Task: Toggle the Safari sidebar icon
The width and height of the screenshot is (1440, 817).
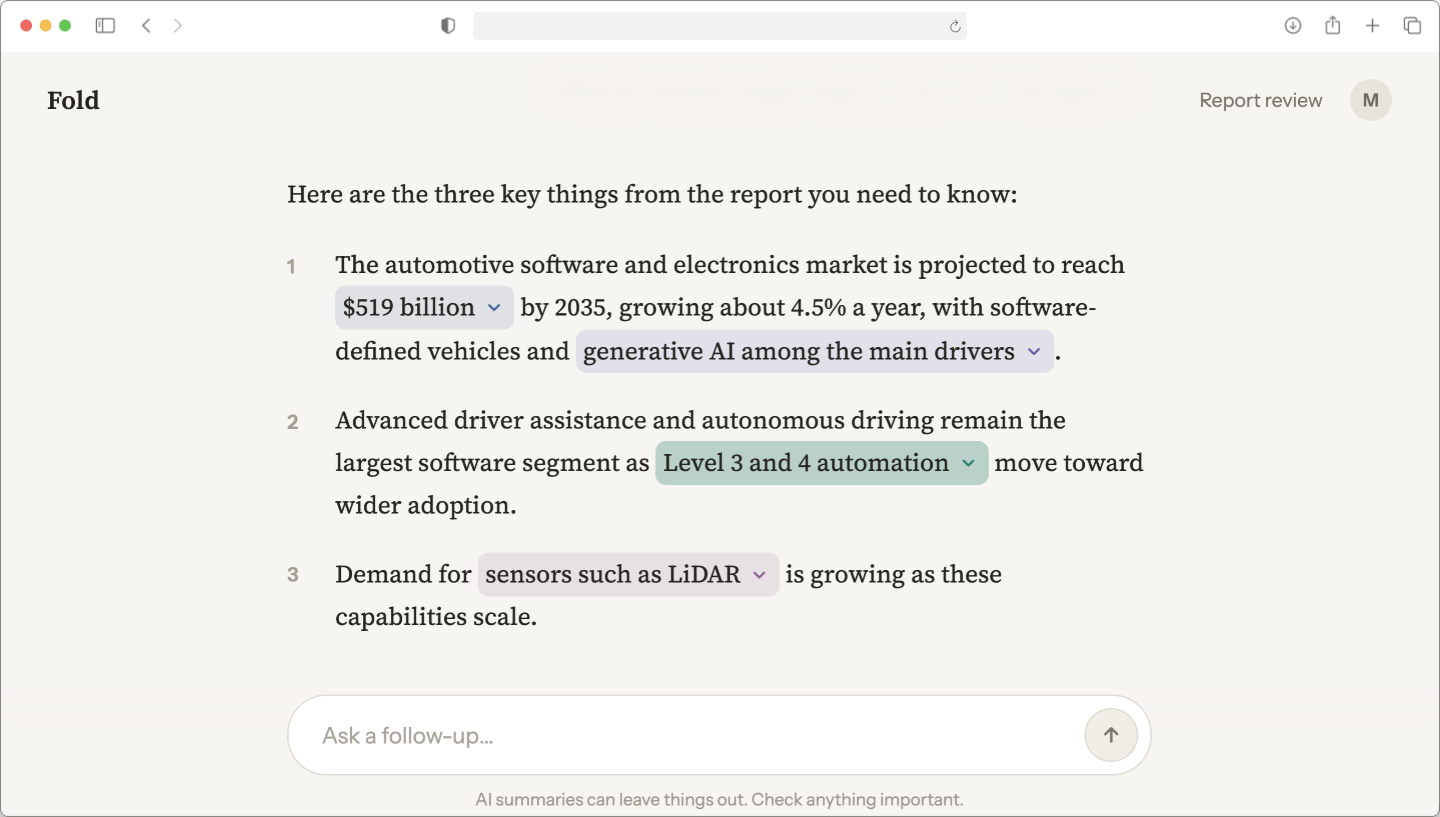Action: point(105,26)
